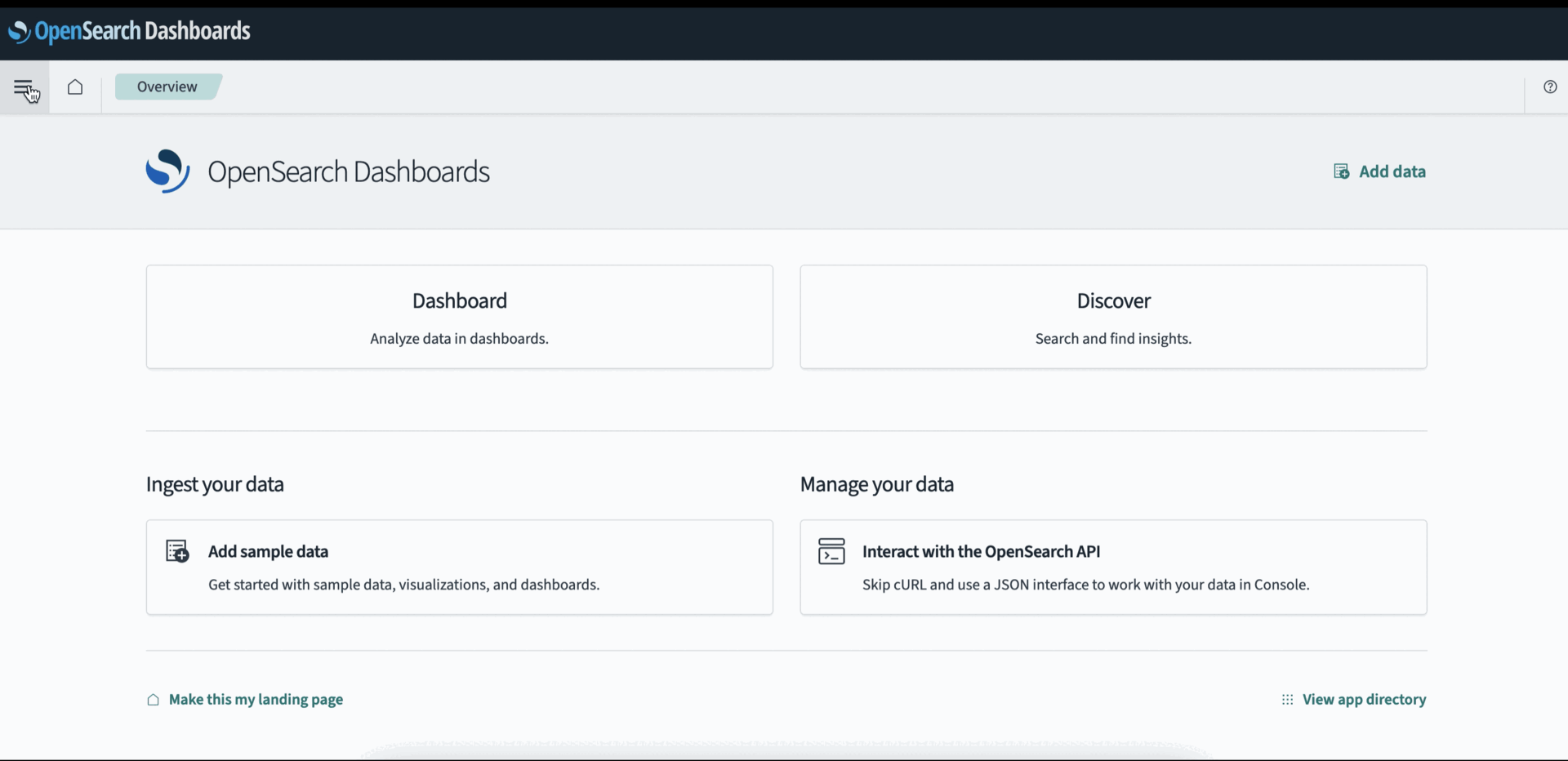1568x761 pixels.
Task: Click 'Analyze data in dashboards.' description
Action: pyautogui.click(x=459, y=339)
